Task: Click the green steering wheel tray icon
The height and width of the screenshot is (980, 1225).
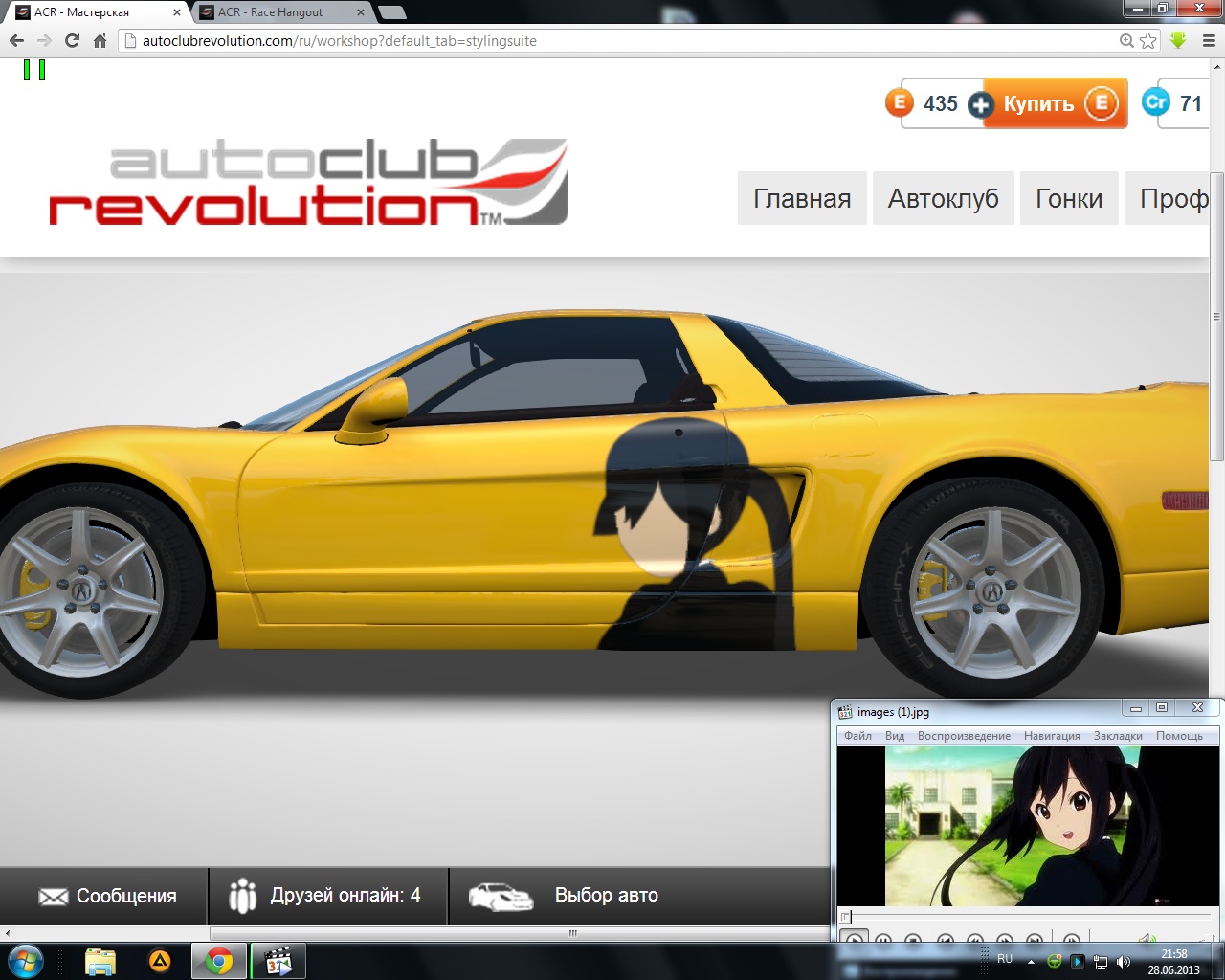Action: pyautogui.click(x=1055, y=961)
